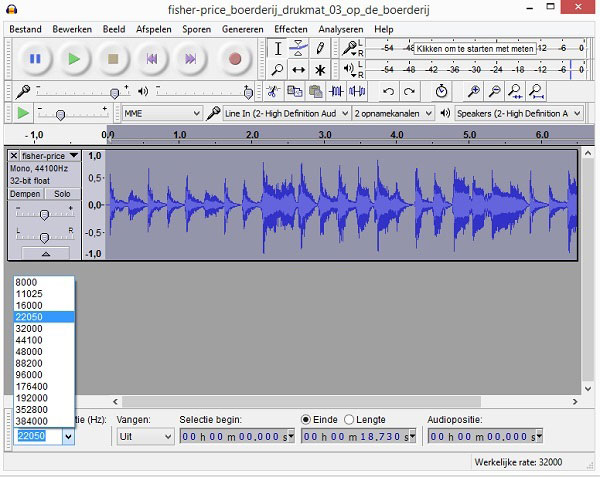Stop playback with the Stop button

pyautogui.click(x=113, y=59)
